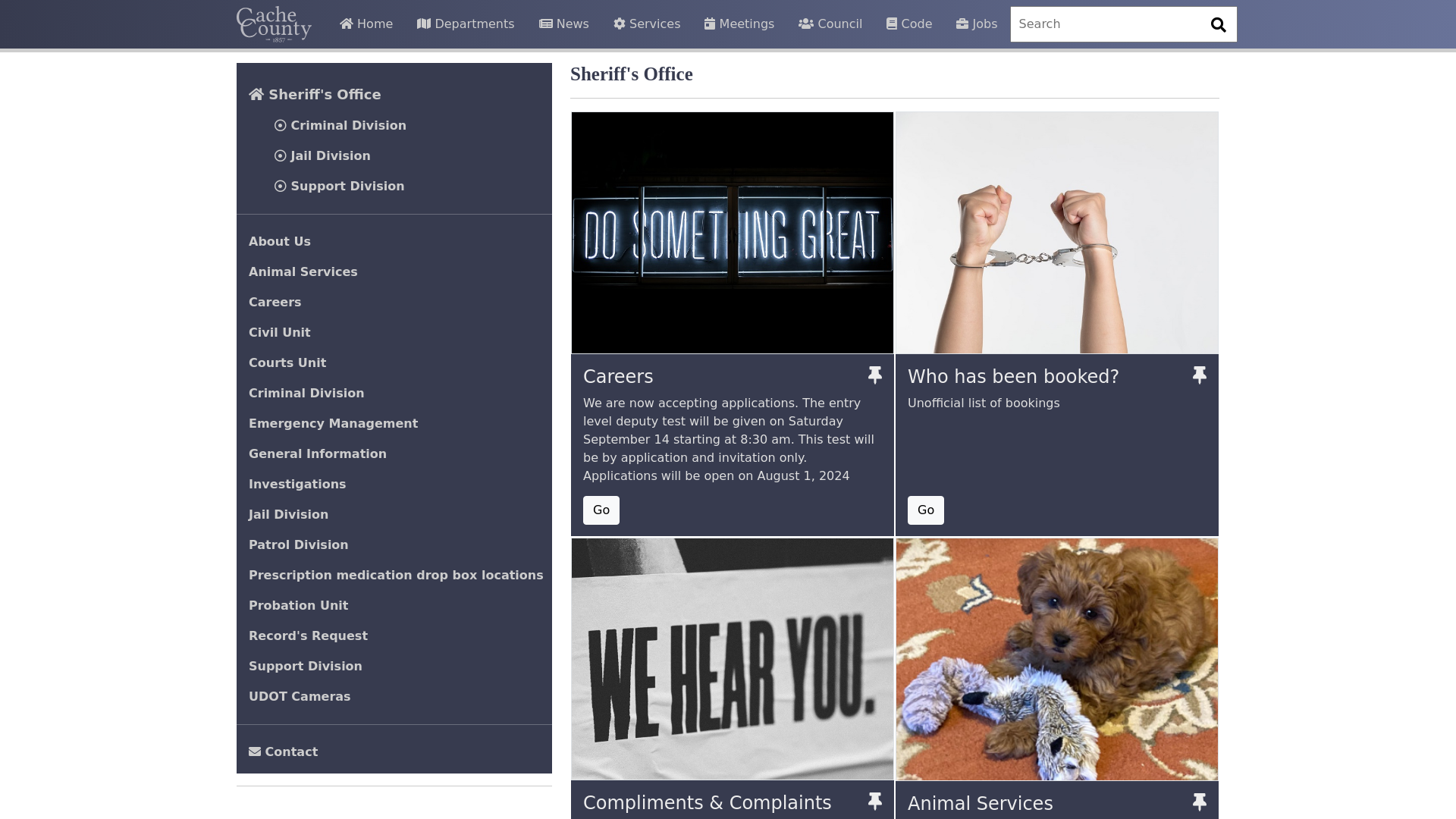Click the circle icon next to Support Division

point(281,187)
